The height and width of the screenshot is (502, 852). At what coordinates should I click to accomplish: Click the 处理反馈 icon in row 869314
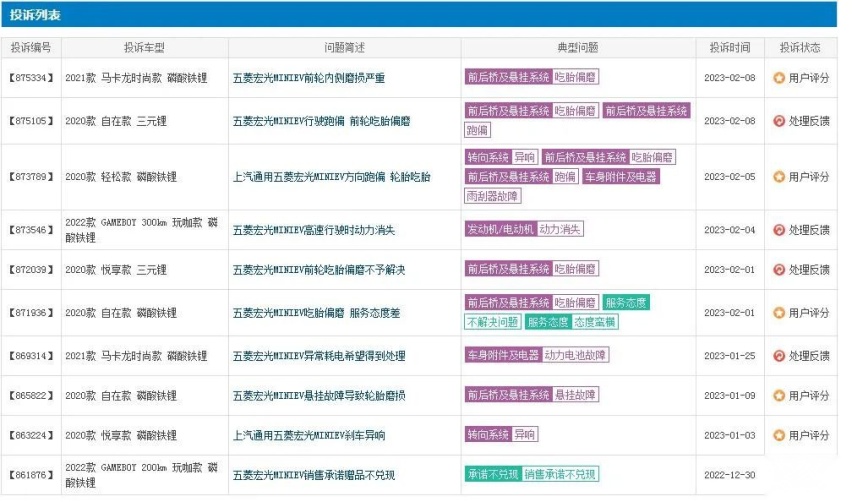tap(779, 356)
